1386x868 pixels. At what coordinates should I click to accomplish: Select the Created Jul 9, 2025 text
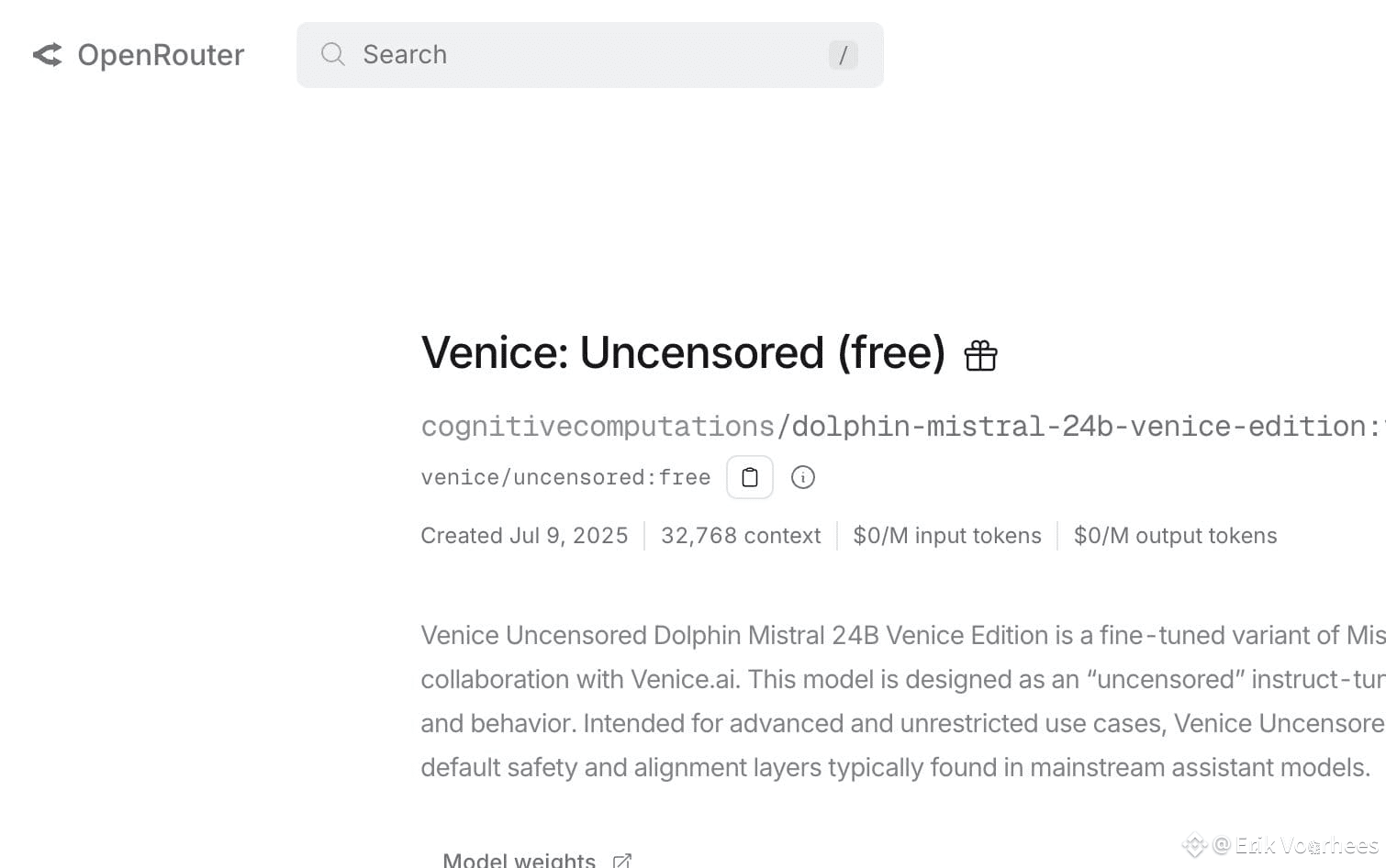click(x=524, y=536)
